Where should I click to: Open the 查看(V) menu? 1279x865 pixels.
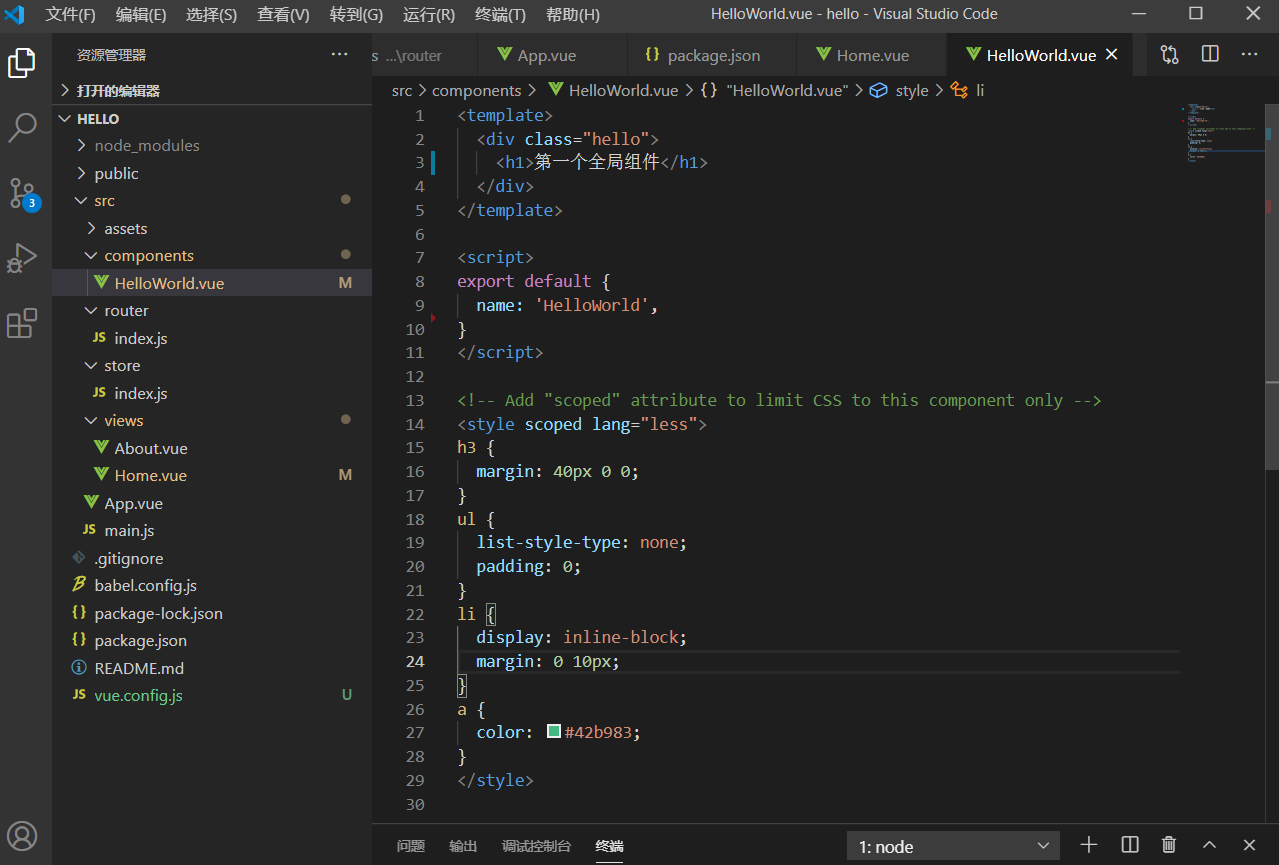click(x=283, y=14)
